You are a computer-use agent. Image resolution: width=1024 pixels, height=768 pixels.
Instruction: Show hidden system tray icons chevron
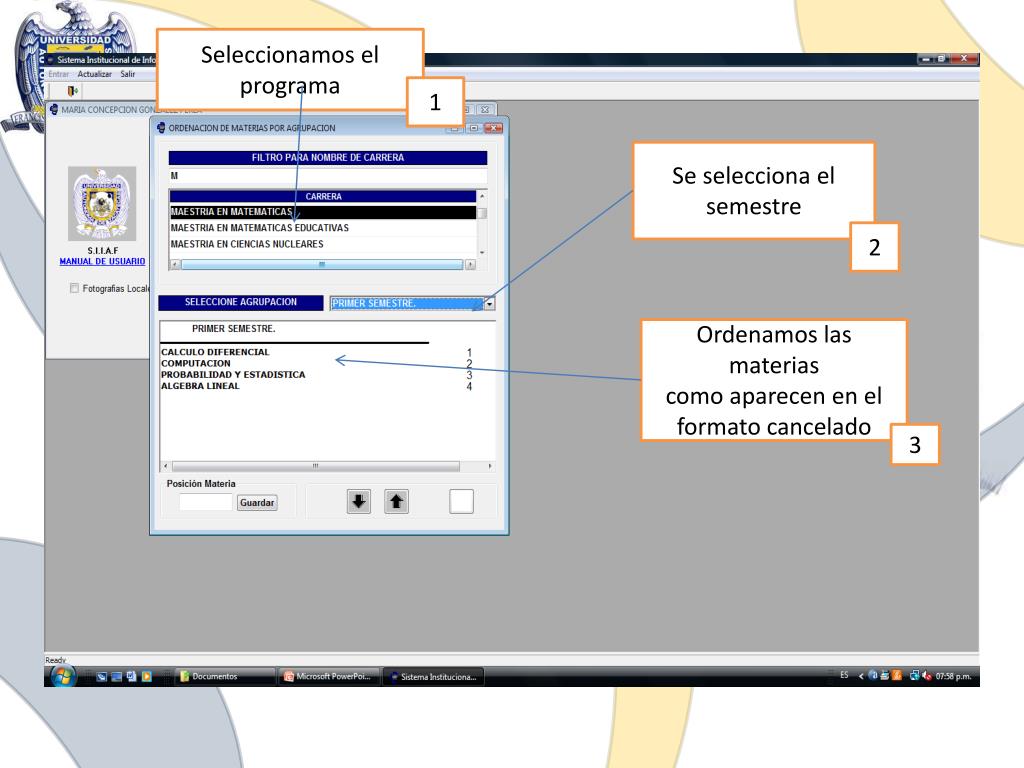(861, 676)
